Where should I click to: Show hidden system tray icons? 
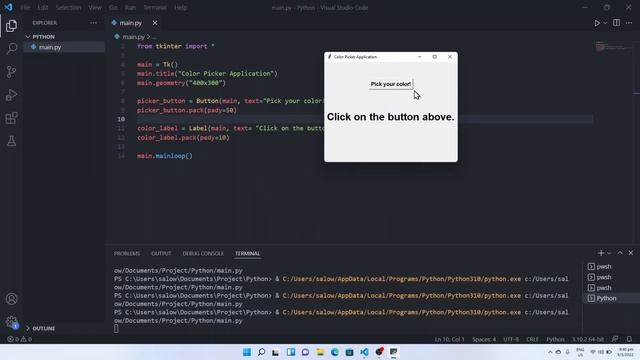550,352
